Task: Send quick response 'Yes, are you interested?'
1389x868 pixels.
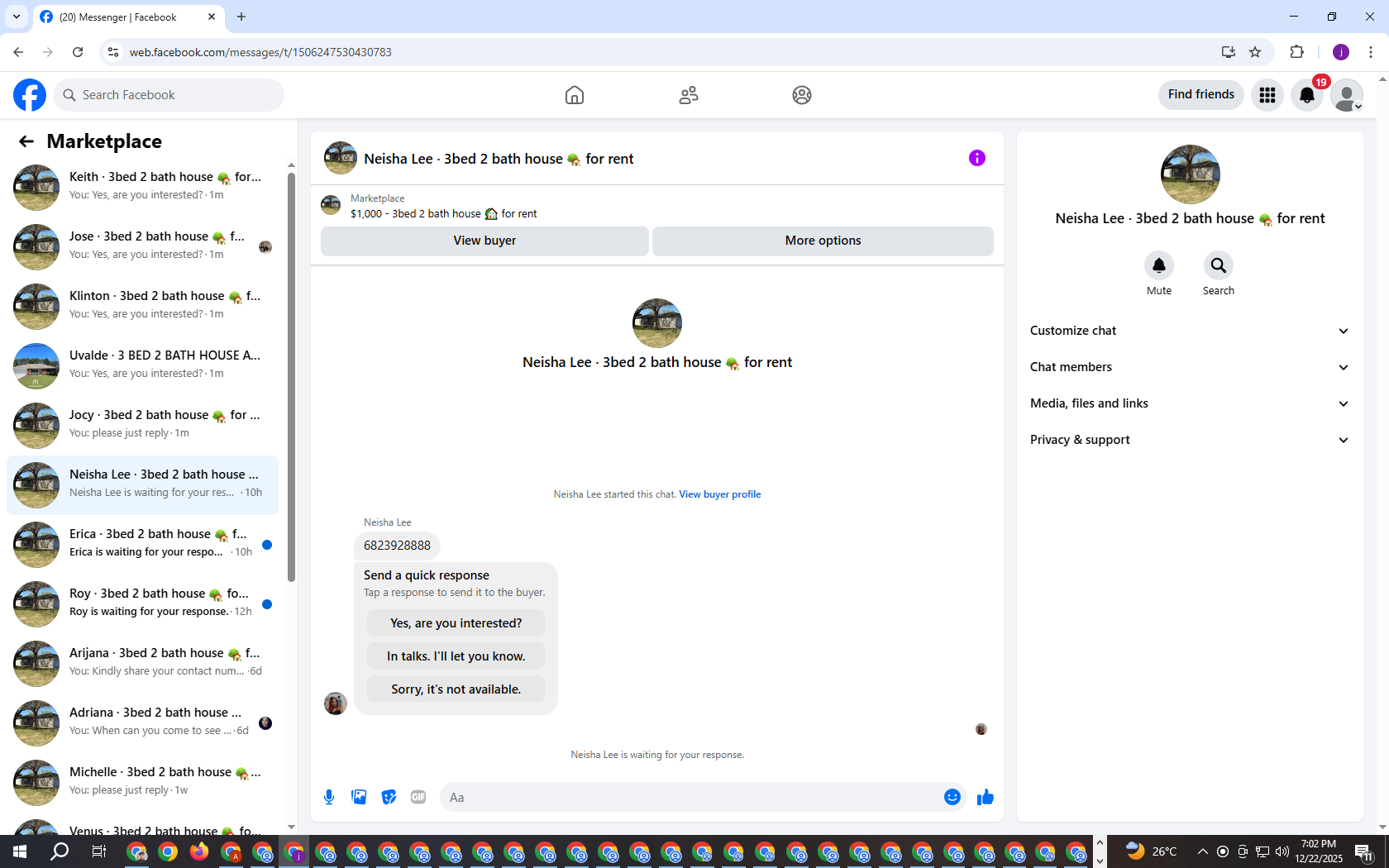Action: pyautogui.click(x=456, y=623)
